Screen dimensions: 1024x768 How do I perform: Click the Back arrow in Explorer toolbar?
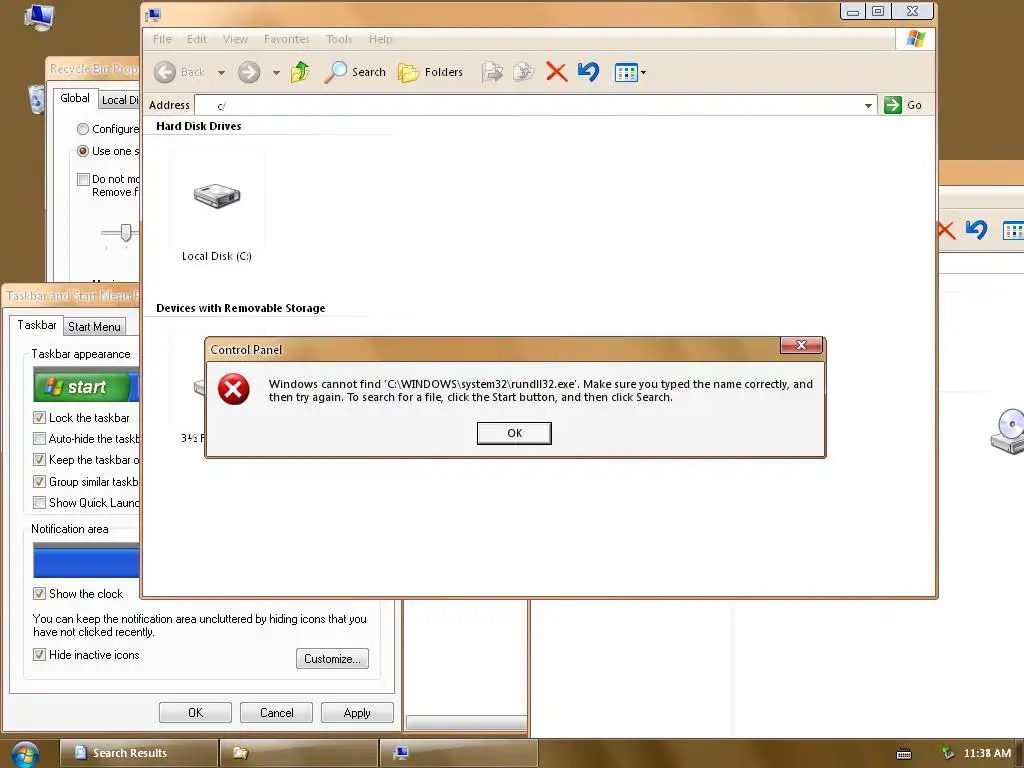(x=165, y=72)
